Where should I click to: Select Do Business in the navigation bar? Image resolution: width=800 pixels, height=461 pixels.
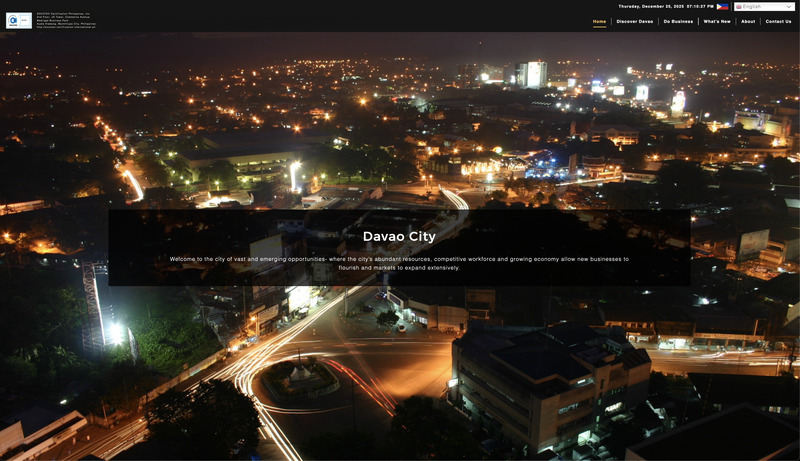(x=678, y=21)
